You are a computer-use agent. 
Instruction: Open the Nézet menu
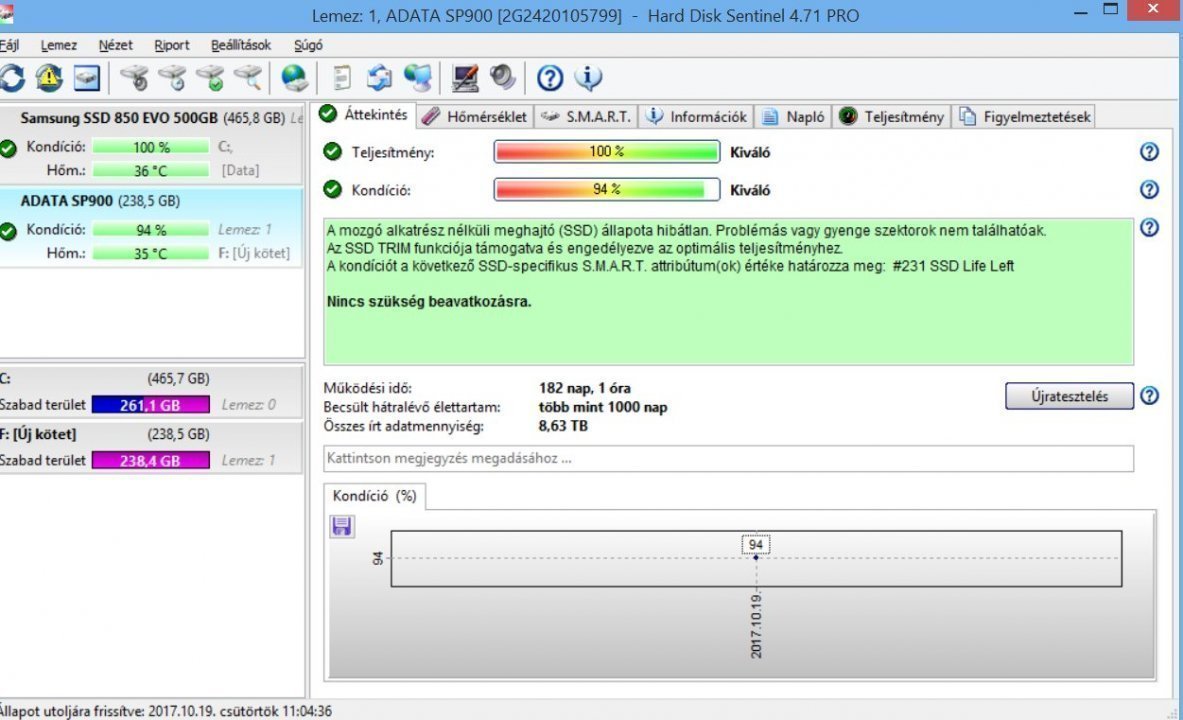pos(115,45)
